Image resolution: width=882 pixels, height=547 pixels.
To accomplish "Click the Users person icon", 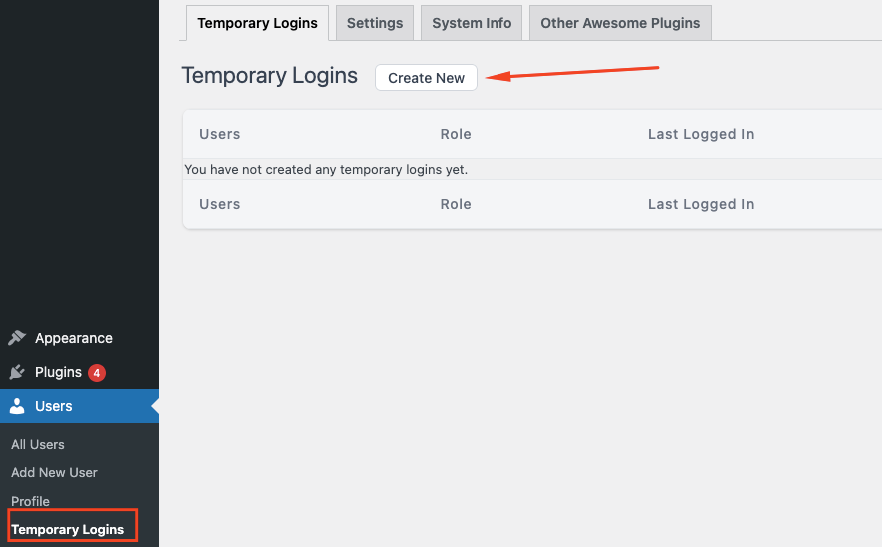I will pyautogui.click(x=17, y=406).
